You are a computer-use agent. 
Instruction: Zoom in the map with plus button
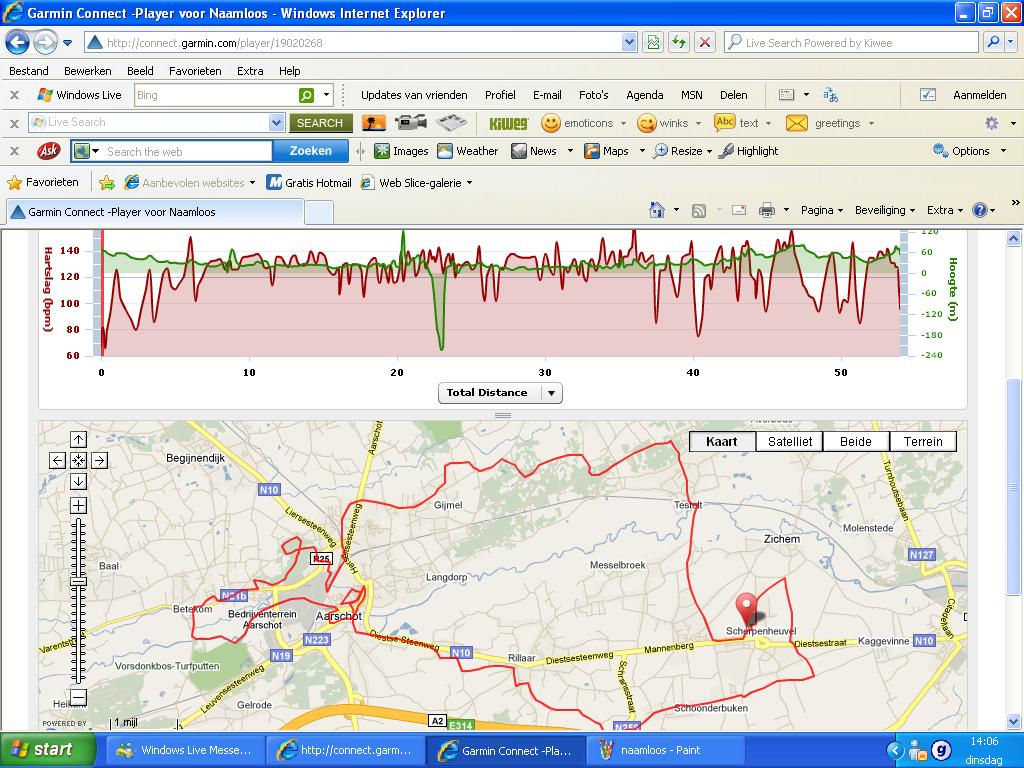pyautogui.click(x=78, y=505)
